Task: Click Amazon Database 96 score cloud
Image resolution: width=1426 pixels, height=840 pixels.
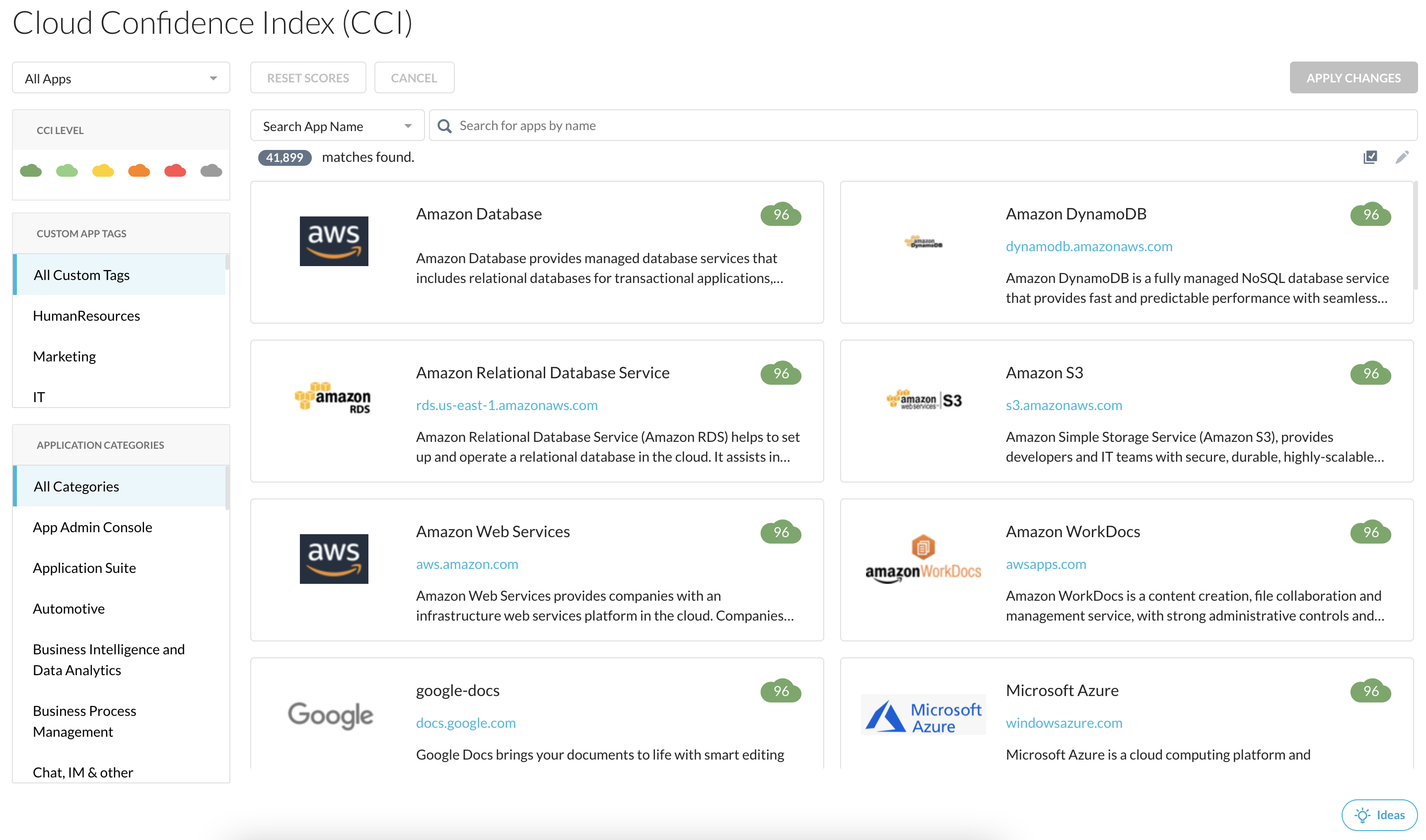Action: pos(781,214)
